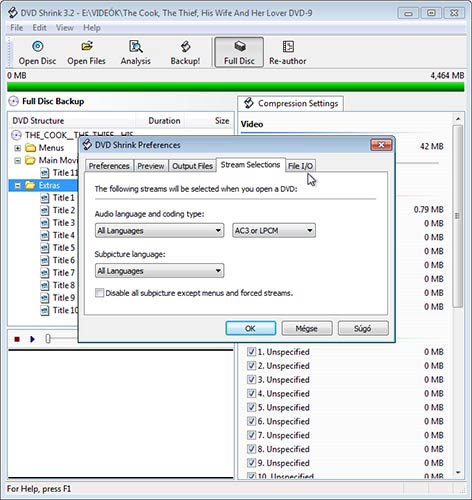This screenshot has width=472, height=500.
Task: Switch to the File I/O tab
Action: pyautogui.click(x=300, y=166)
